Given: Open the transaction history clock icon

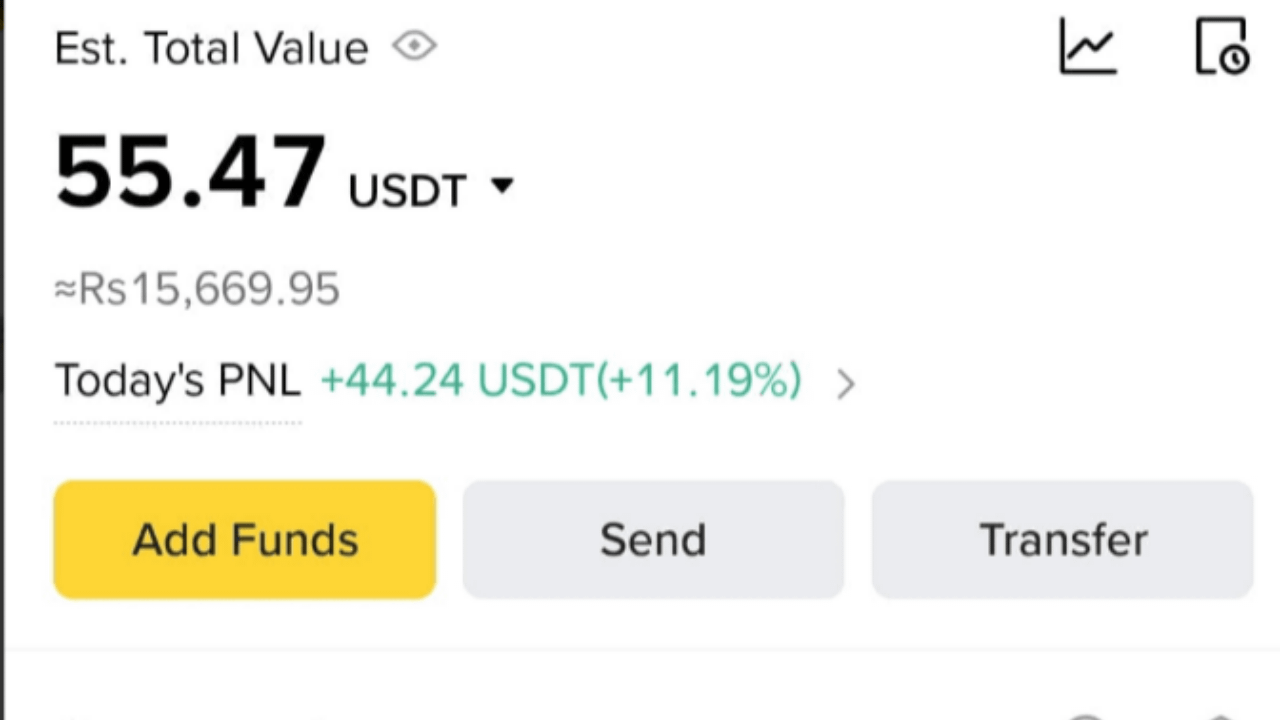Looking at the screenshot, I should click(x=1222, y=47).
